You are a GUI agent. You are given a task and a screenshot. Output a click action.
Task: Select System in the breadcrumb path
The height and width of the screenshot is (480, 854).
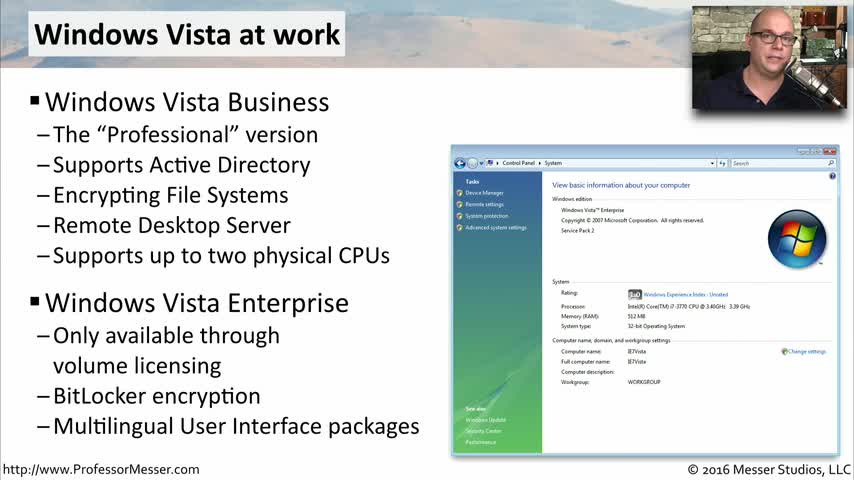coord(553,163)
